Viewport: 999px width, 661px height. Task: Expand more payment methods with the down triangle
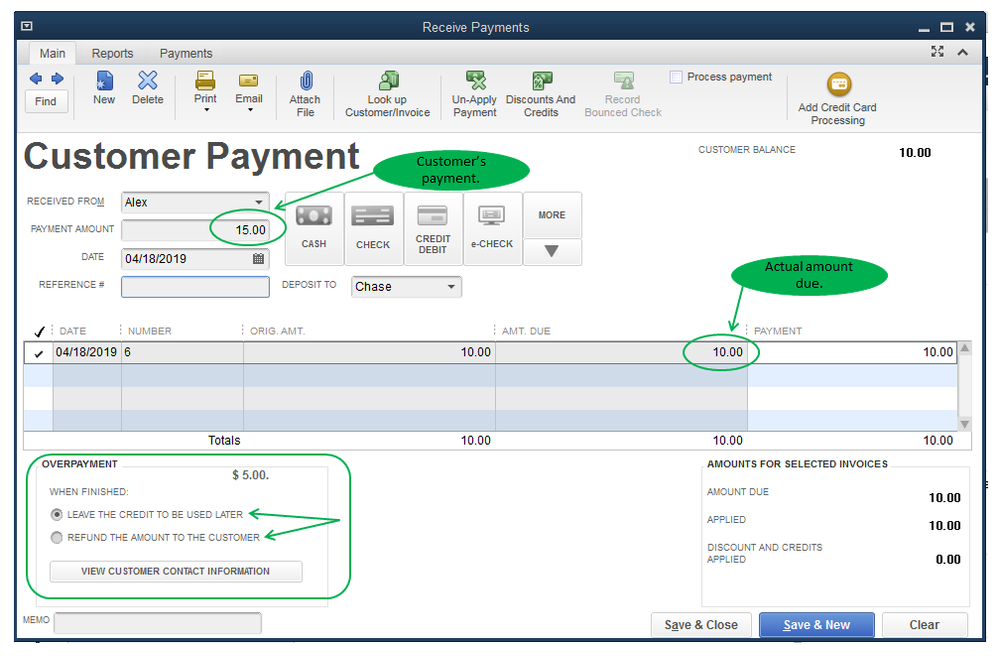point(552,252)
